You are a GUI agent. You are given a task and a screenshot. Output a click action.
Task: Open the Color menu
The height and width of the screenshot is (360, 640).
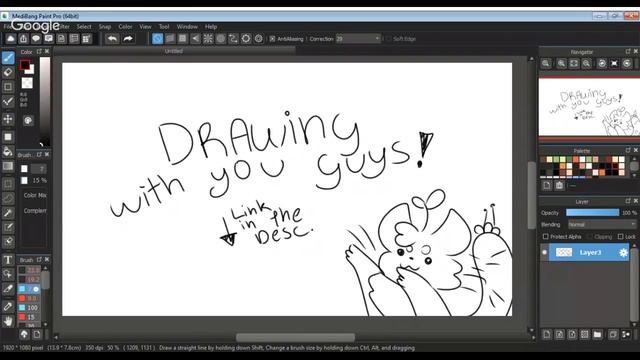click(x=125, y=27)
